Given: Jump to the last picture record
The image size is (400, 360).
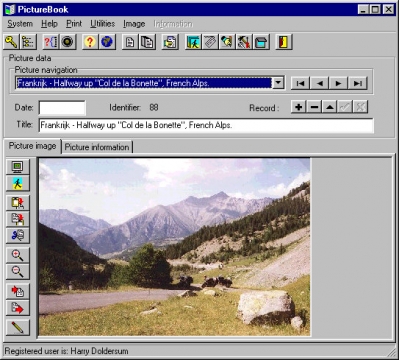Looking at the screenshot, I should (x=358, y=83).
